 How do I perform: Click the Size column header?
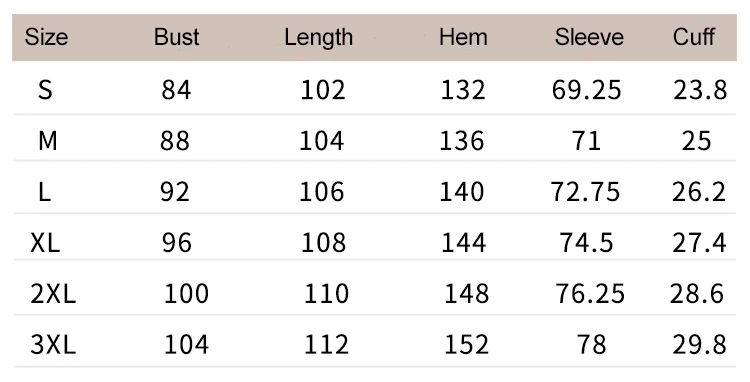[46, 37]
